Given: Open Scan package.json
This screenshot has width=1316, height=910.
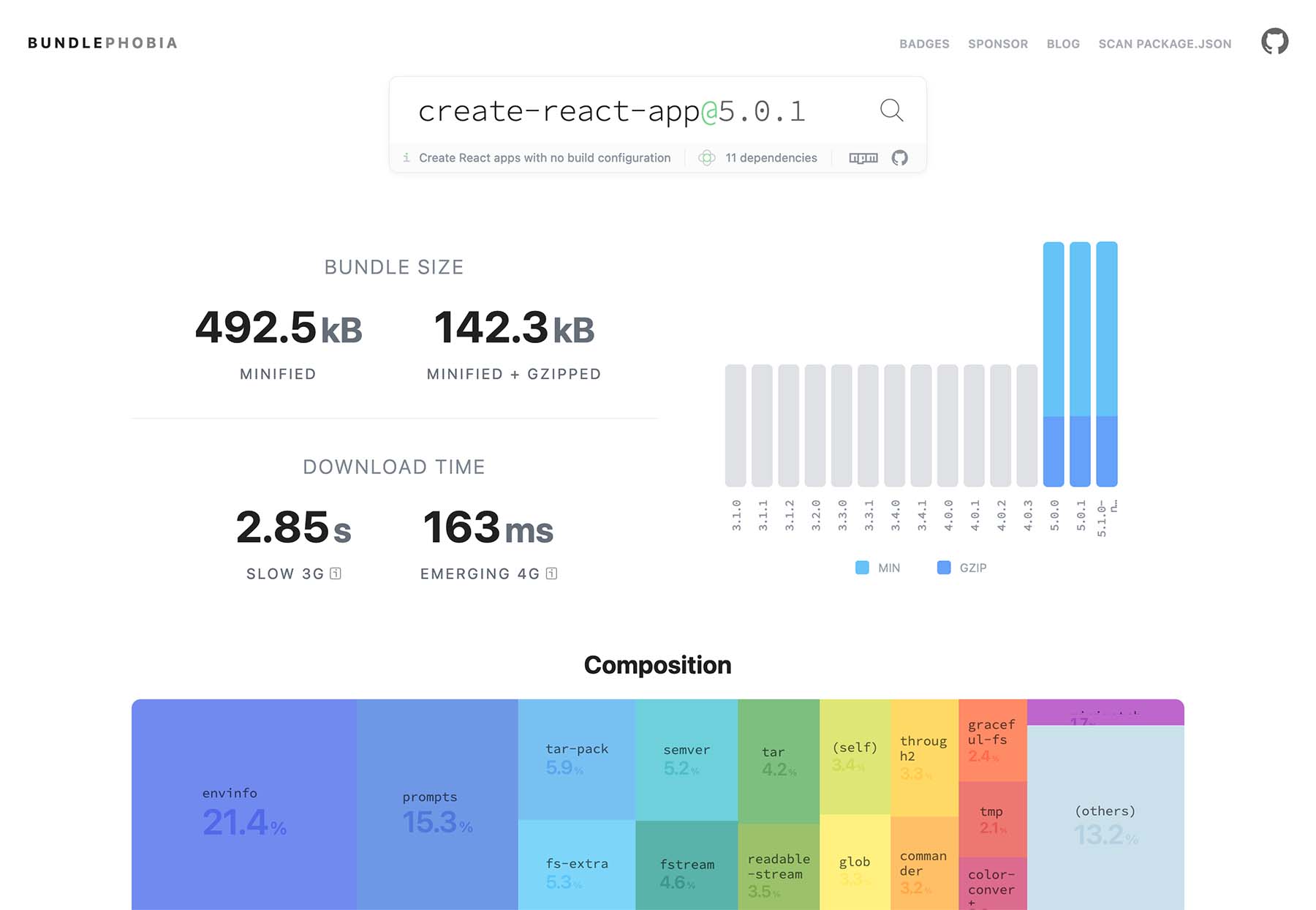Looking at the screenshot, I should click(1165, 44).
